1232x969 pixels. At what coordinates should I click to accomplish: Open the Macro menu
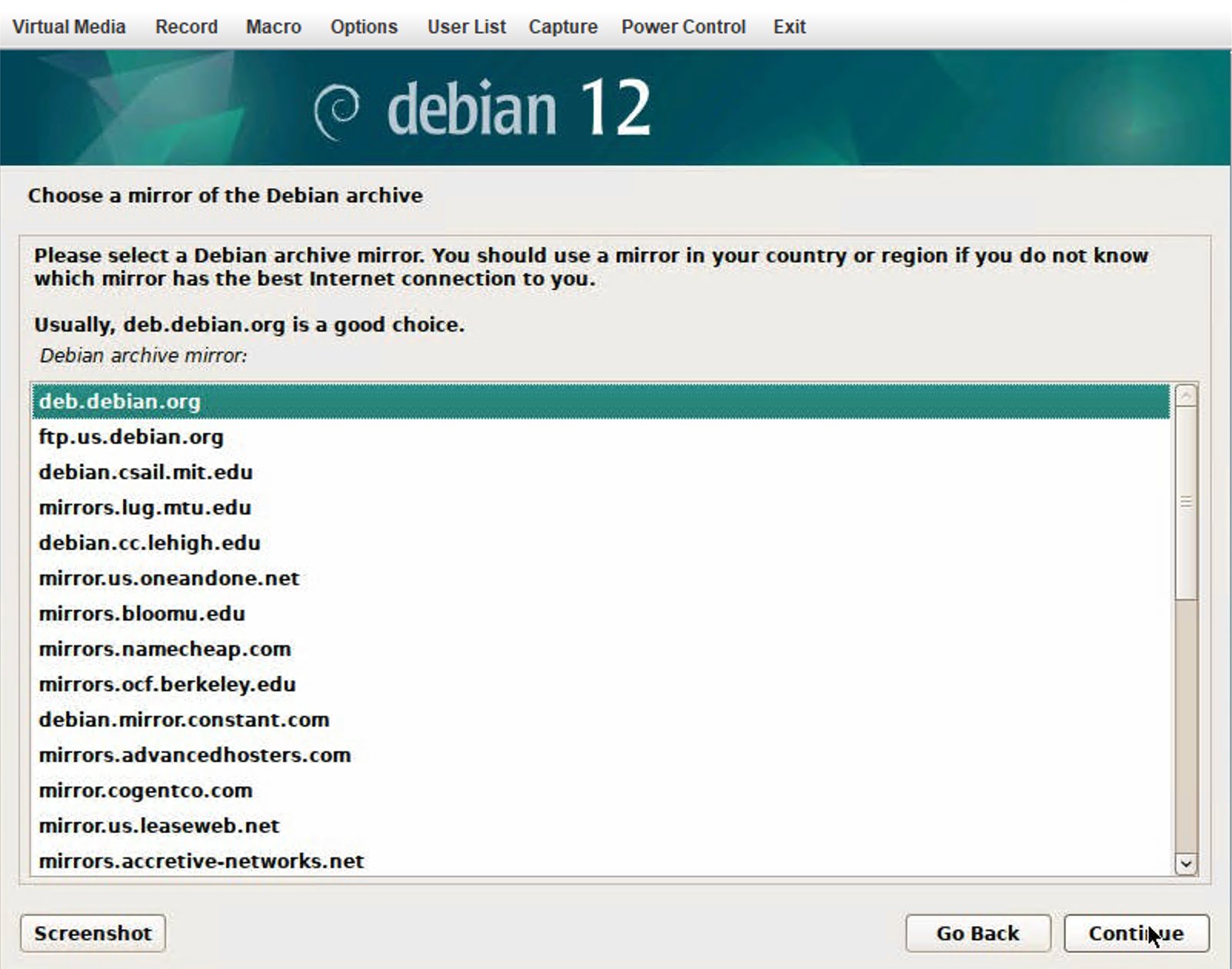pyautogui.click(x=273, y=27)
